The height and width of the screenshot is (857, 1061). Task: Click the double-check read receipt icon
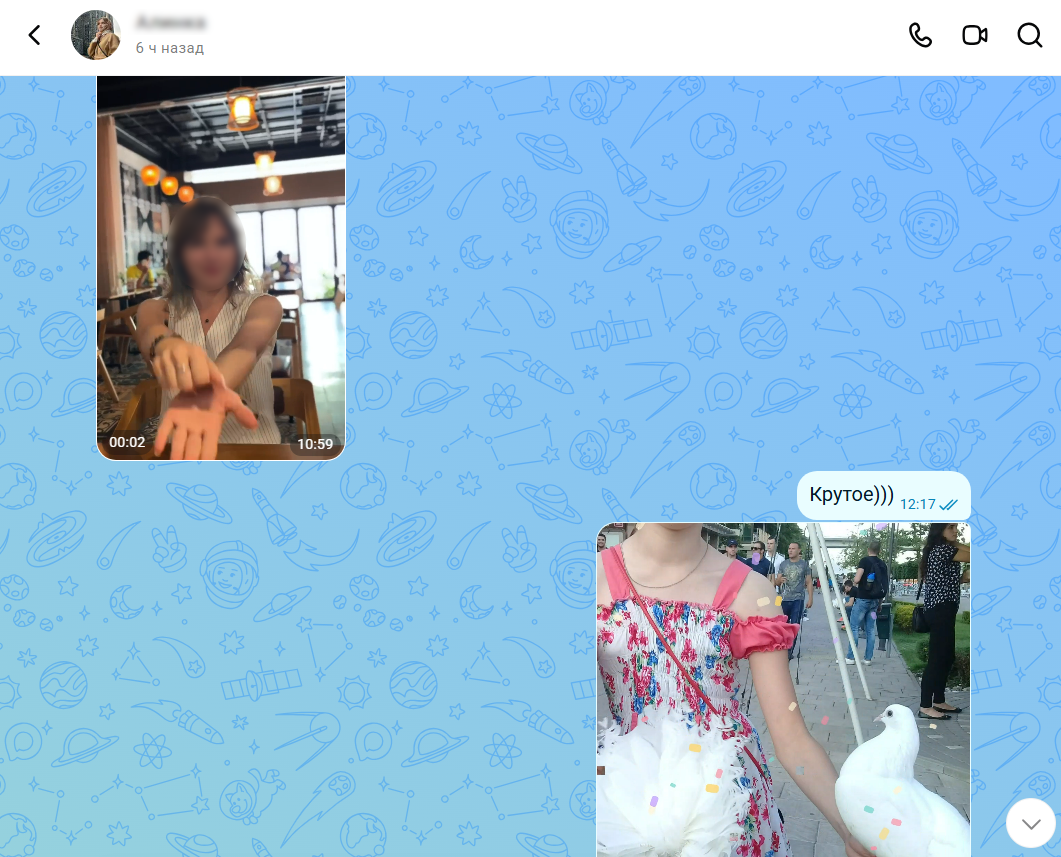pyautogui.click(x=949, y=505)
